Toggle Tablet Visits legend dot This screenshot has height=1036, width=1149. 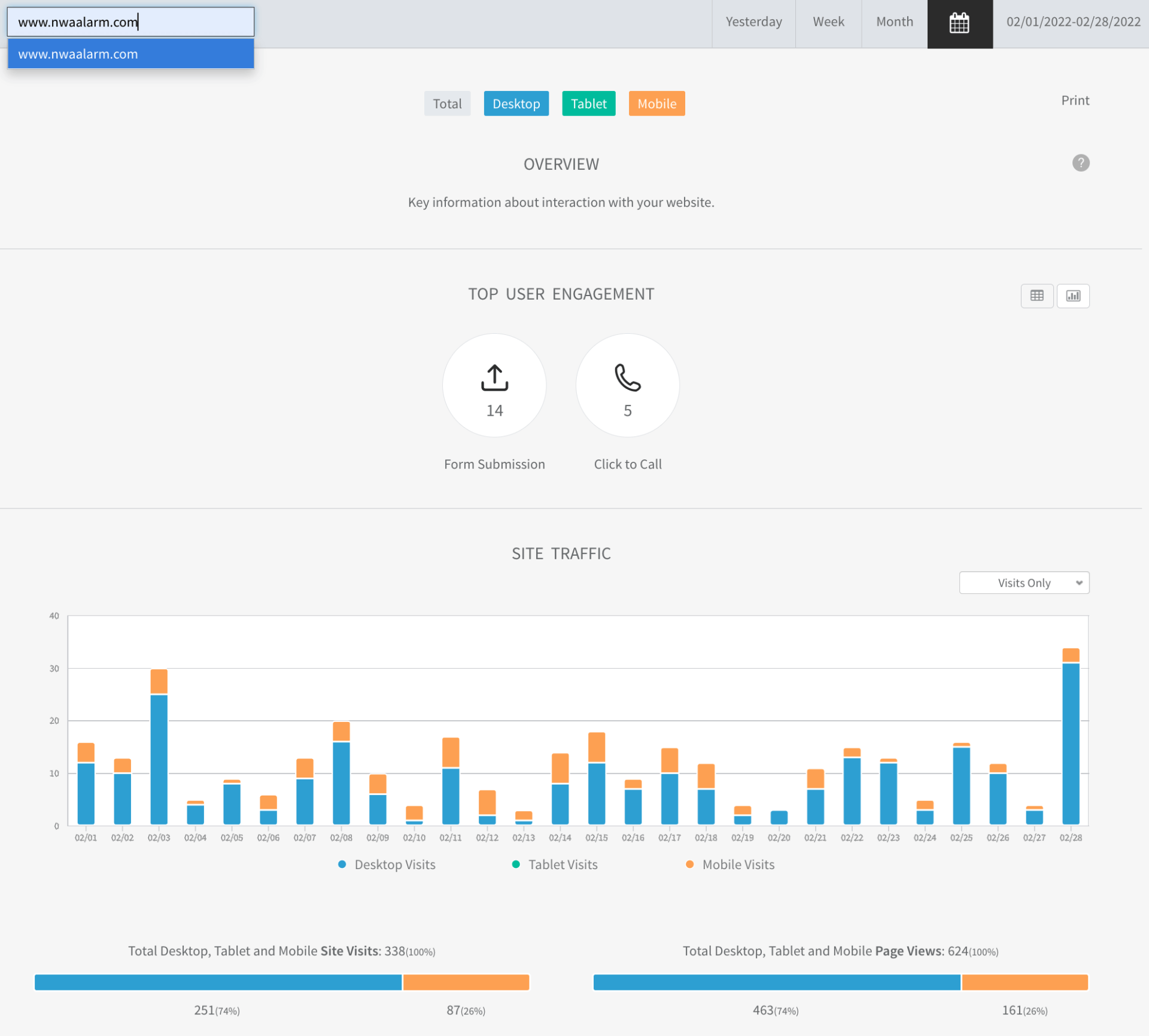tap(516, 864)
